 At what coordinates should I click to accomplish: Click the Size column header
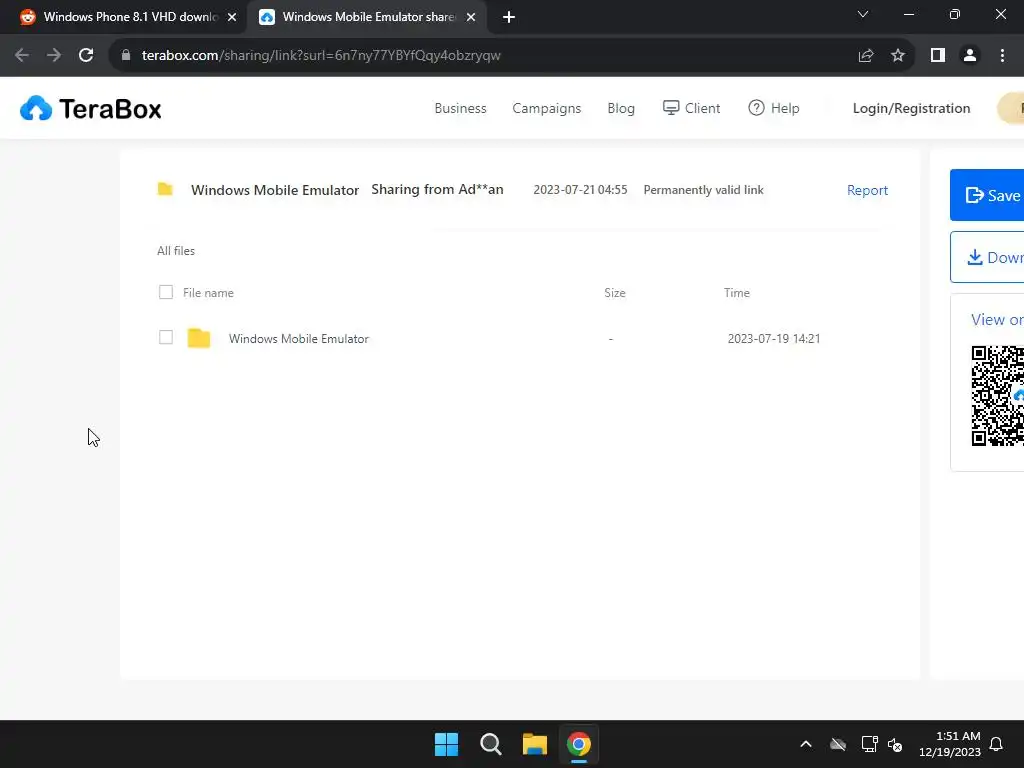[x=615, y=293]
